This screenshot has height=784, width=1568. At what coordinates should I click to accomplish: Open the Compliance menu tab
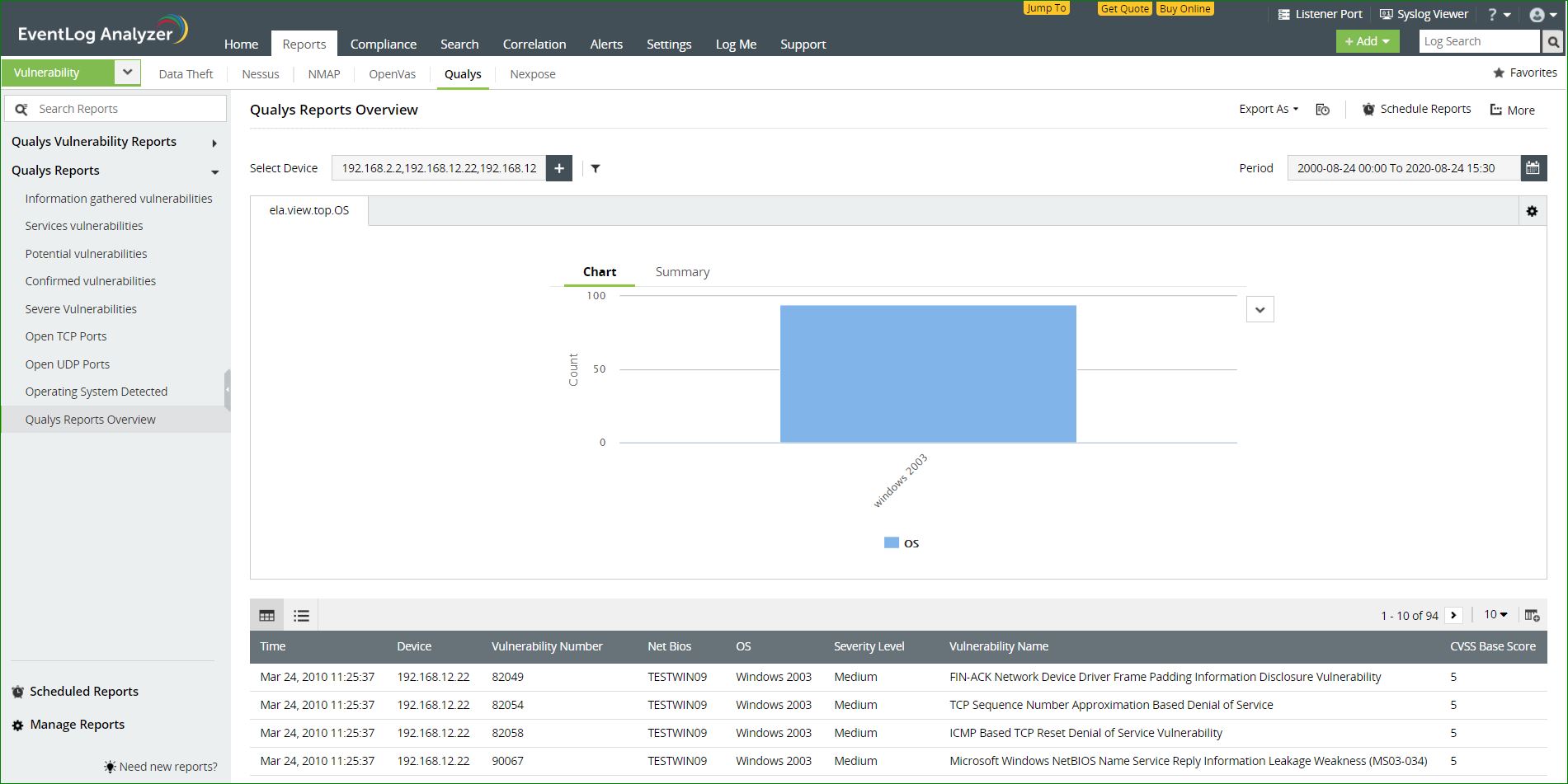click(383, 45)
